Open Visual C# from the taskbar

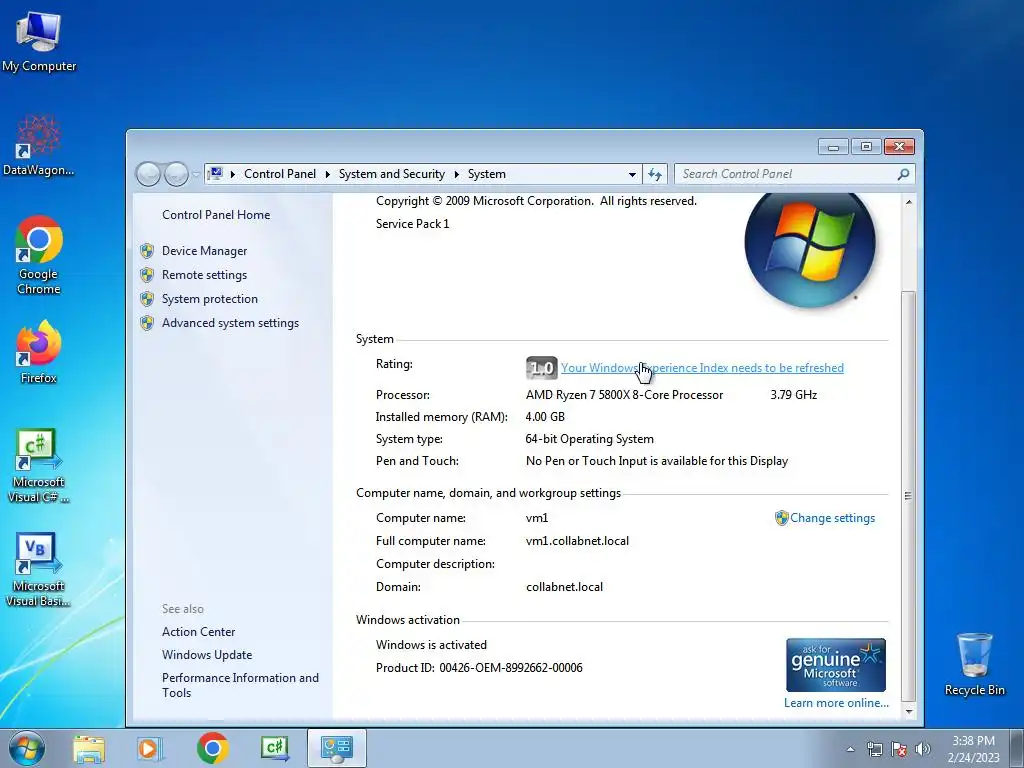275,748
